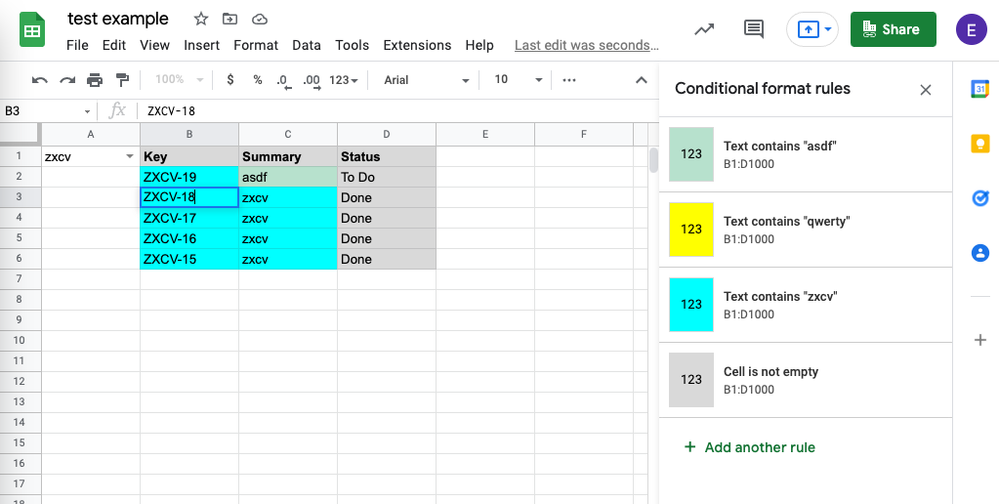Open the Cell is not empty rule
The height and width of the screenshot is (504, 999).
coord(805,380)
